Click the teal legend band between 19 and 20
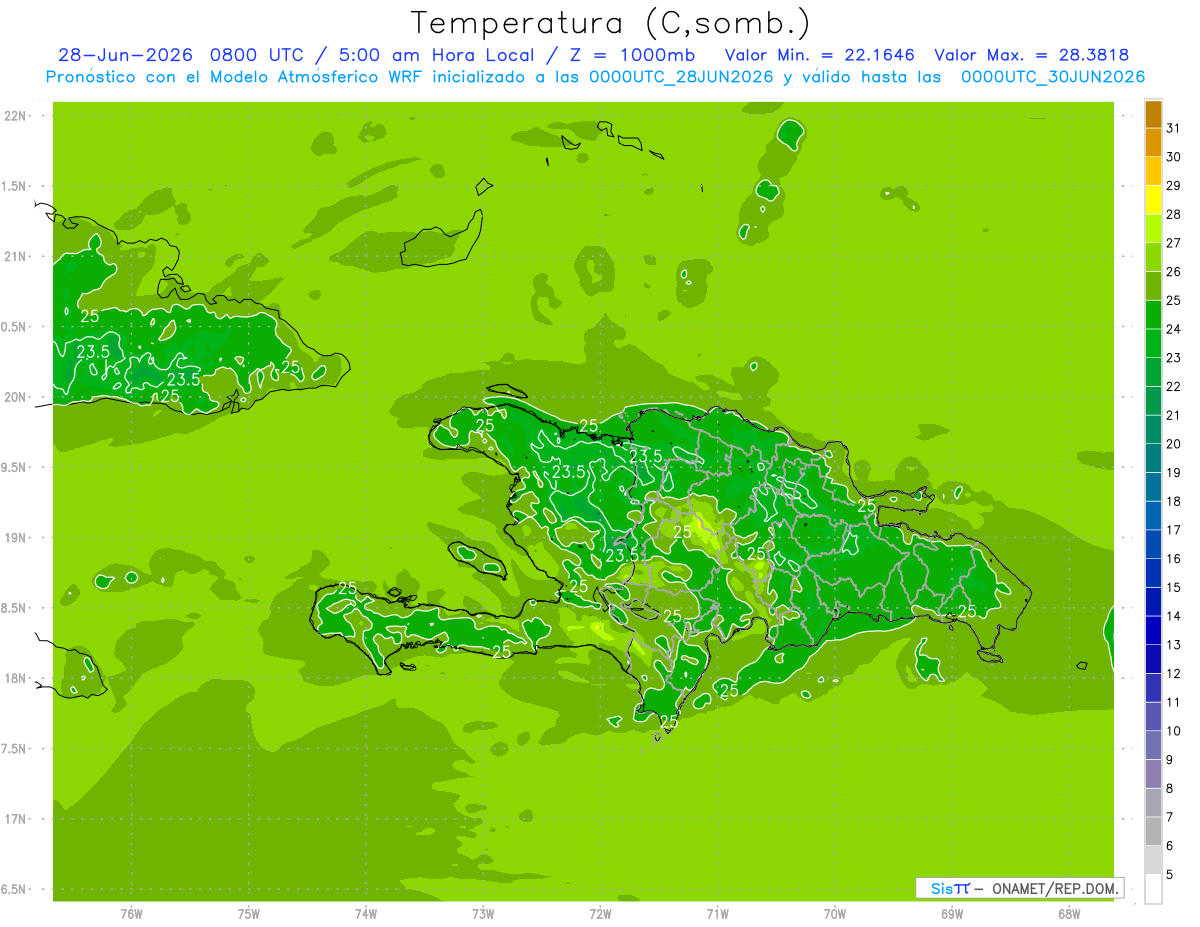This screenshot has width=1200, height=927. [1153, 458]
